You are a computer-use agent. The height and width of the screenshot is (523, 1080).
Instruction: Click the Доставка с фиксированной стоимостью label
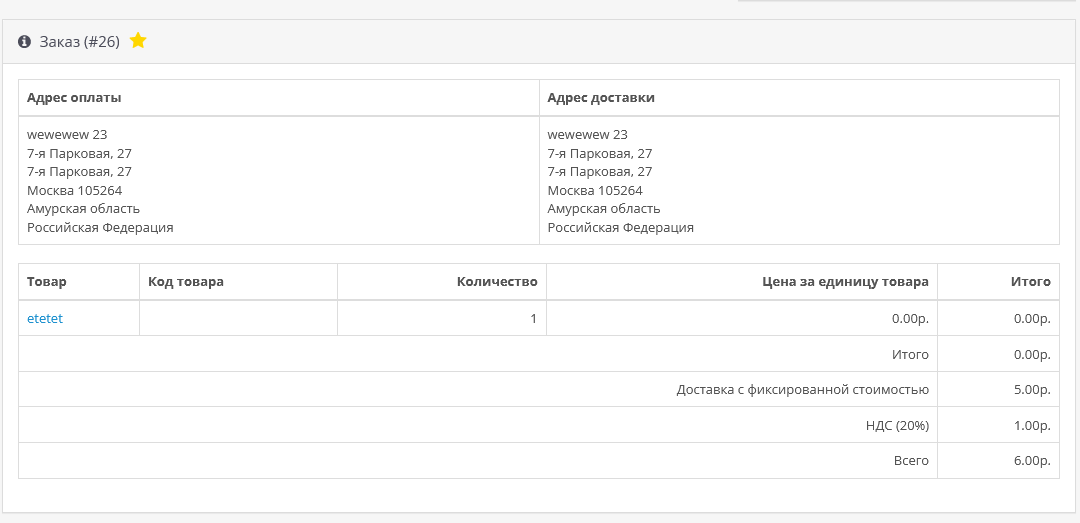(x=802, y=390)
